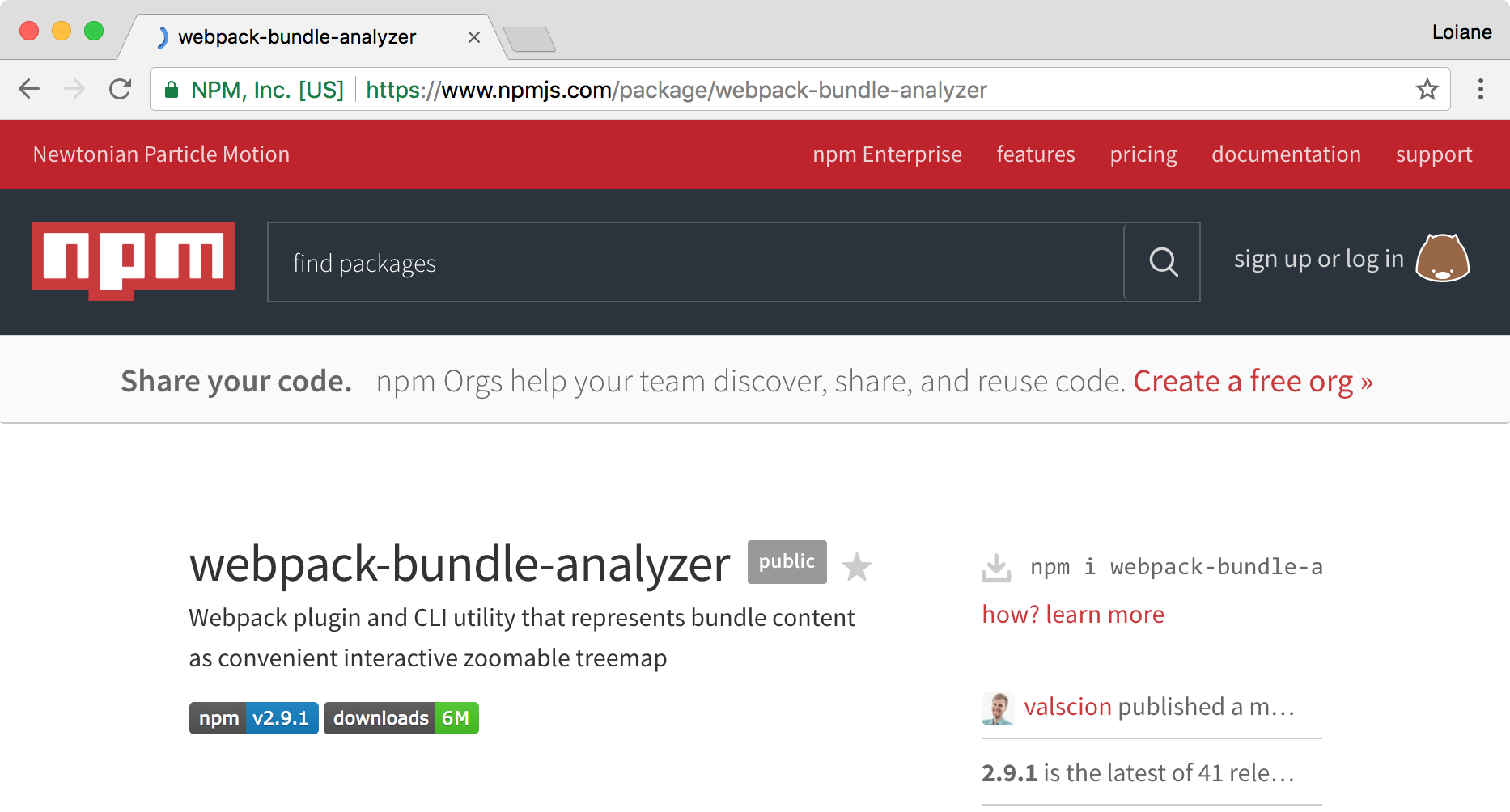Click valscion's profile avatar

click(x=998, y=708)
